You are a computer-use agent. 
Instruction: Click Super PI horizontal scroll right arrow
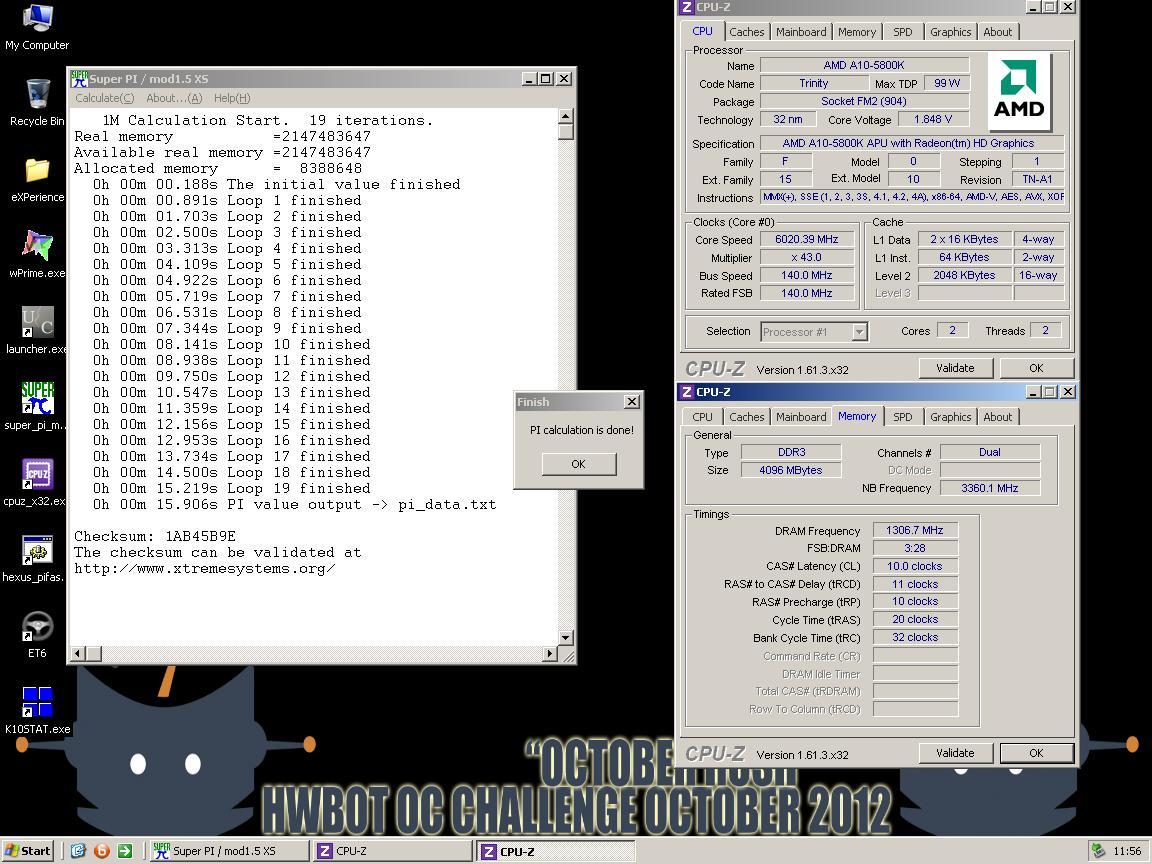(550, 652)
